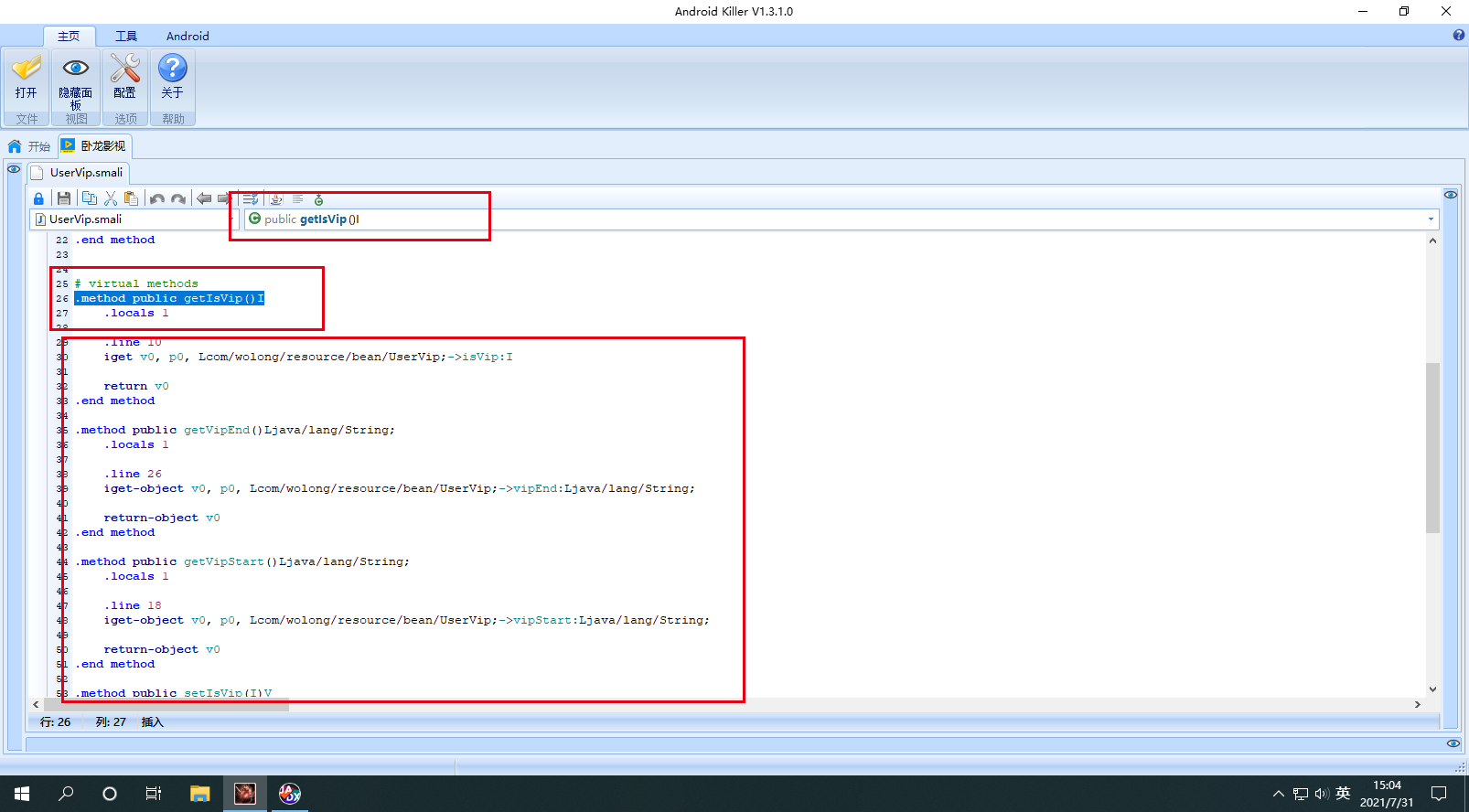The width and height of the screenshot is (1469, 812).
Task: Click the Undo arrow icon
Action: 157,198
